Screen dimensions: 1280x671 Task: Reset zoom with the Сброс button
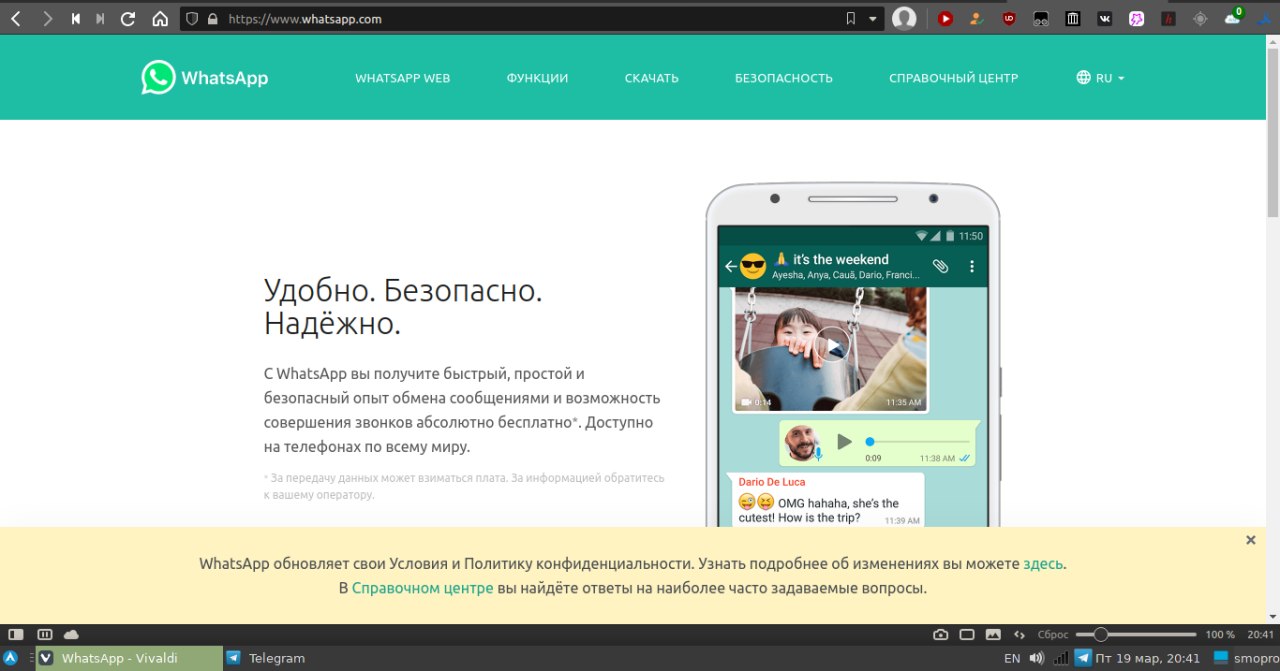coord(1053,634)
